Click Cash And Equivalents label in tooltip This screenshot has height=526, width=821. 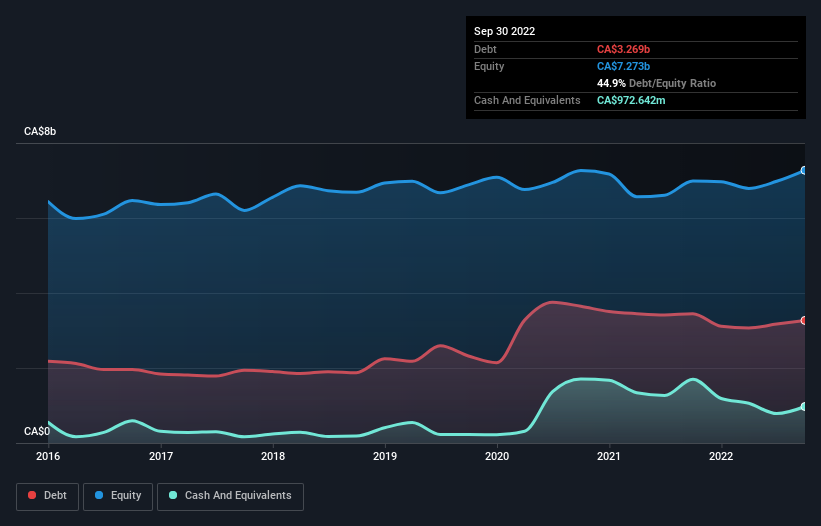tap(527, 100)
